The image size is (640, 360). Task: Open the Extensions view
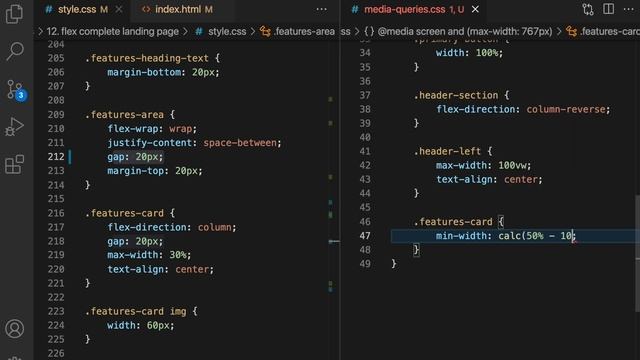pos(15,164)
